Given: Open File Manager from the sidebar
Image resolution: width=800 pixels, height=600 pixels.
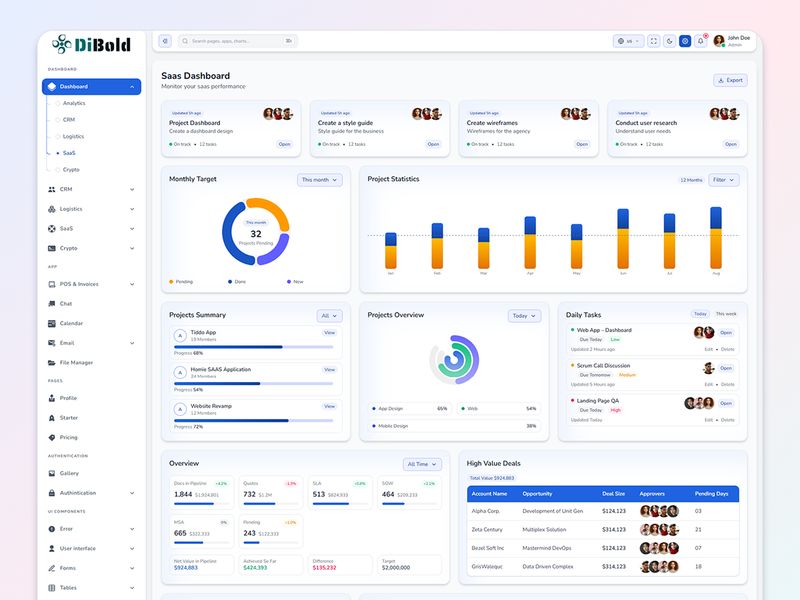Looking at the screenshot, I should [70, 363].
